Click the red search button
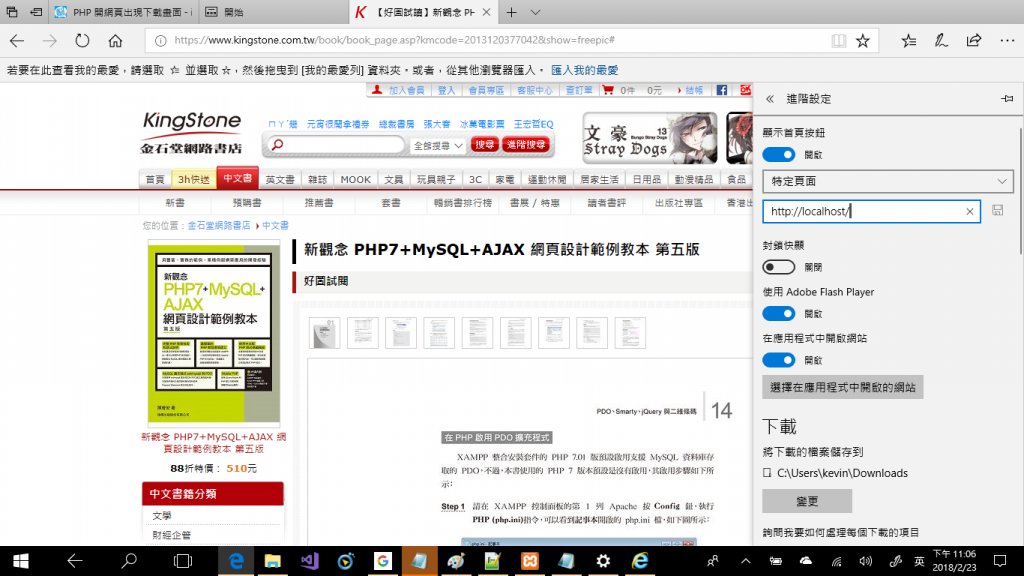1024x576 pixels. click(x=485, y=144)
